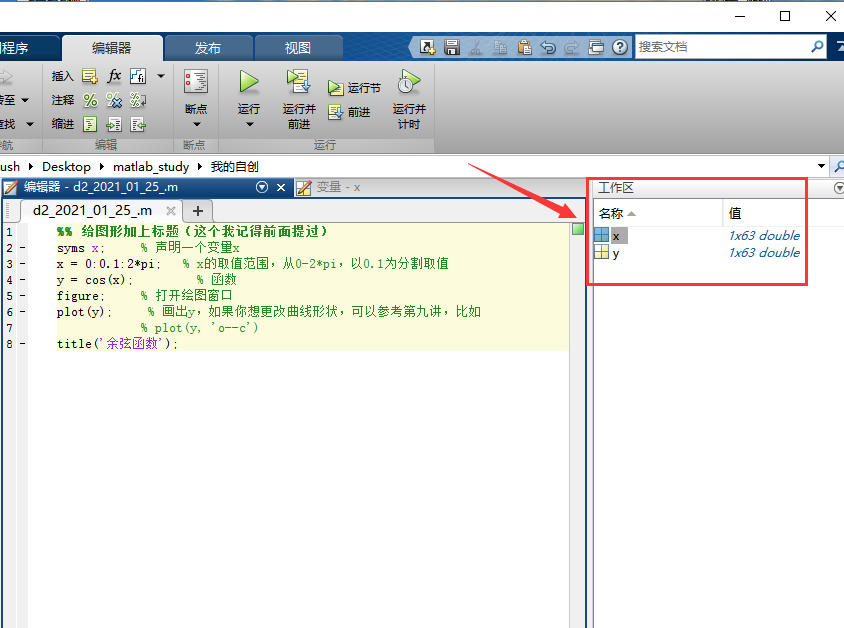
Task: Click the insert section icon next to 插入
Action: [90, 76]
